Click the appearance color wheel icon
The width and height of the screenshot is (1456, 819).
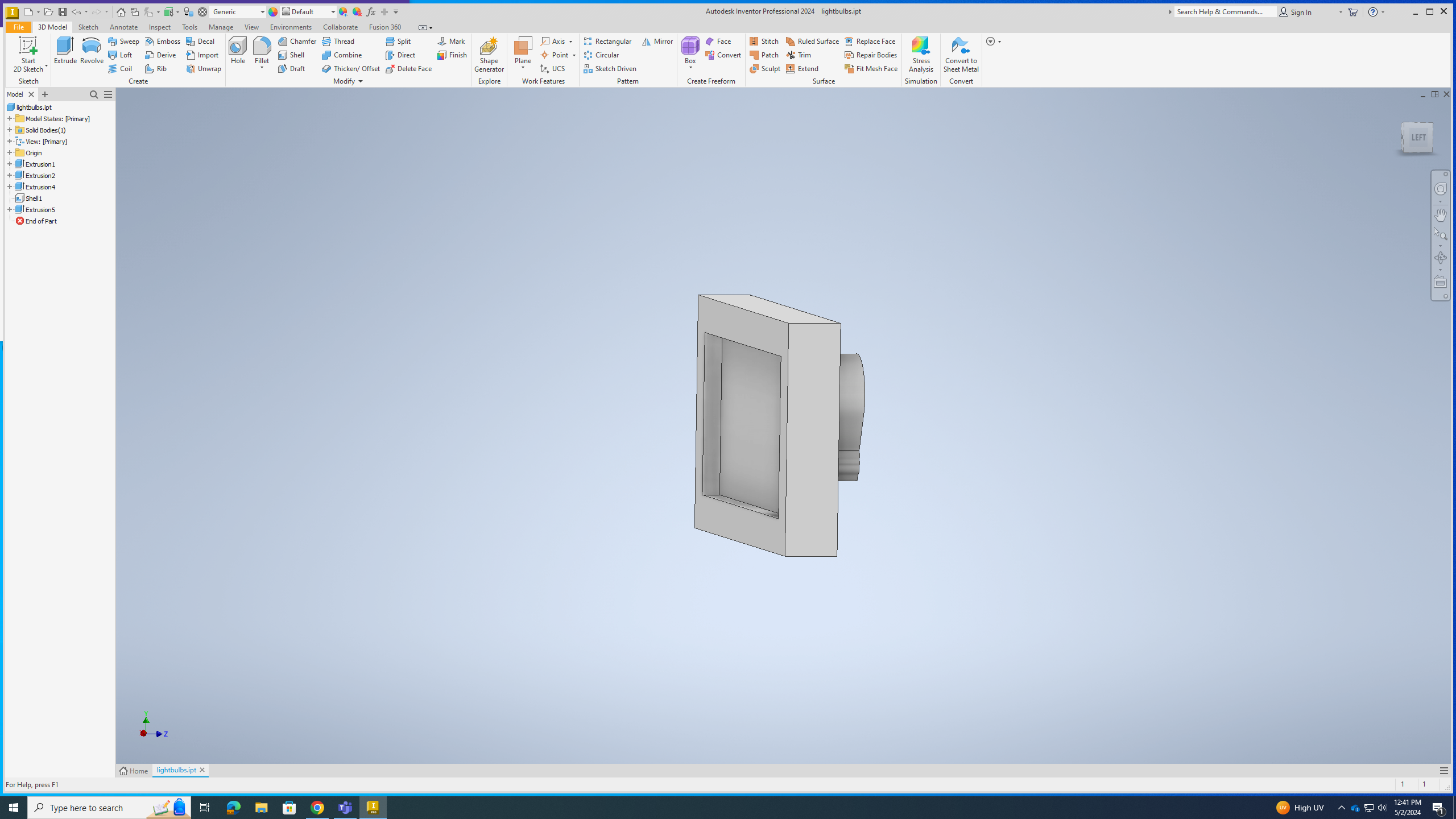click(x=273, y=12)
